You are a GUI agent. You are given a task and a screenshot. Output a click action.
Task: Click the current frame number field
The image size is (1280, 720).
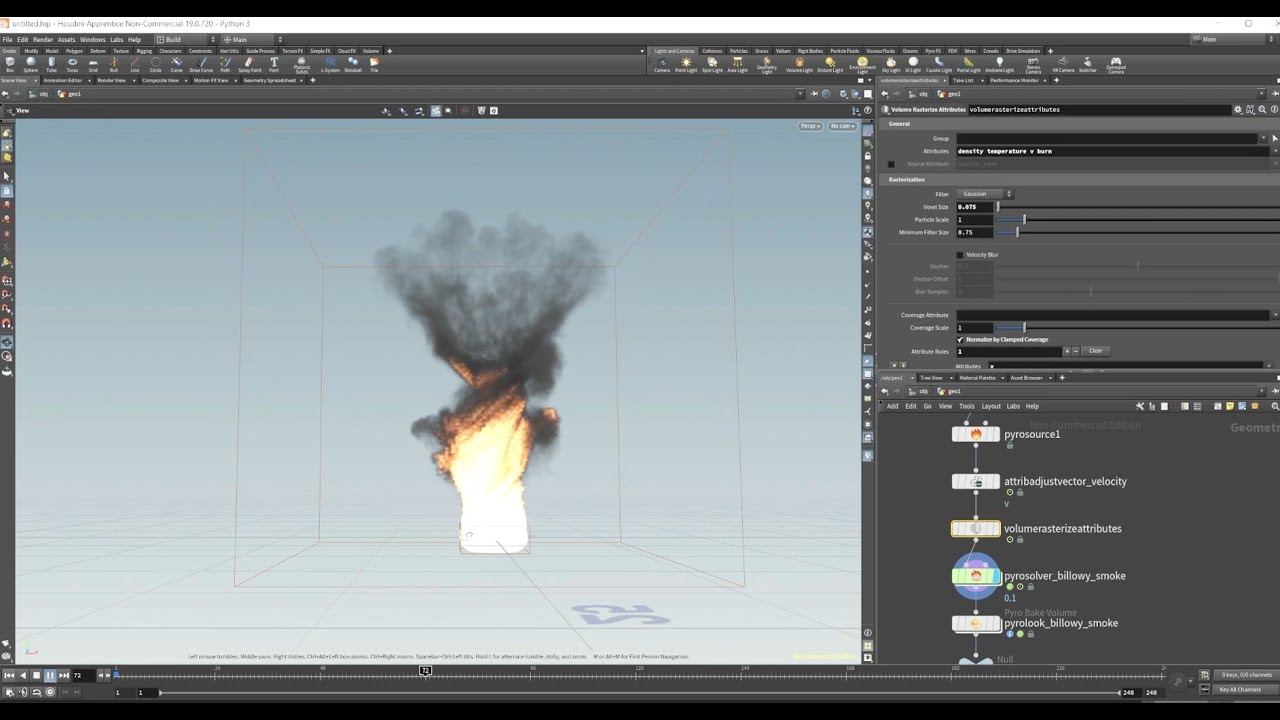[x=83, y=676]
